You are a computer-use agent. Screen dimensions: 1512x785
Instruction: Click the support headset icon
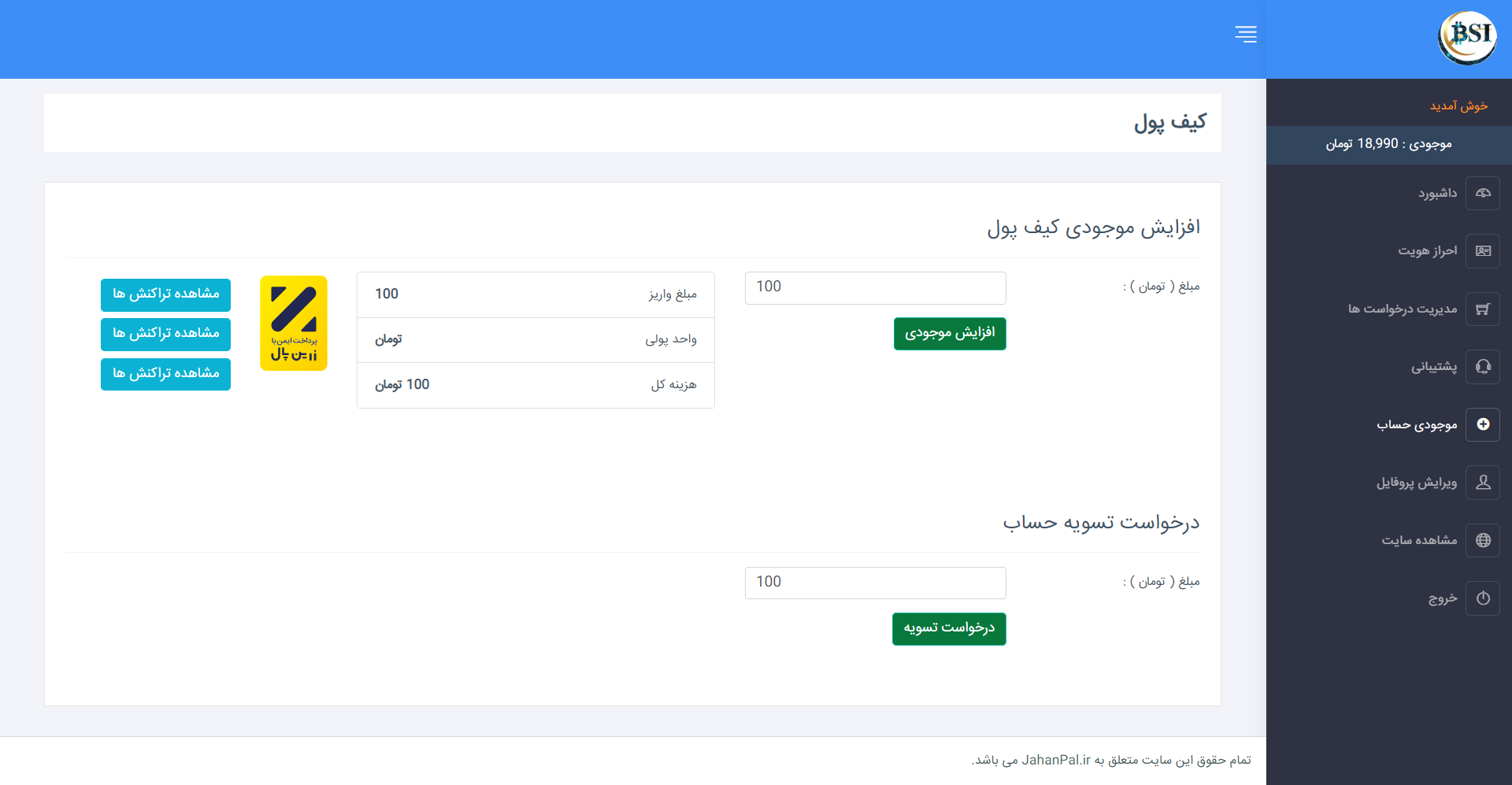1483,367
